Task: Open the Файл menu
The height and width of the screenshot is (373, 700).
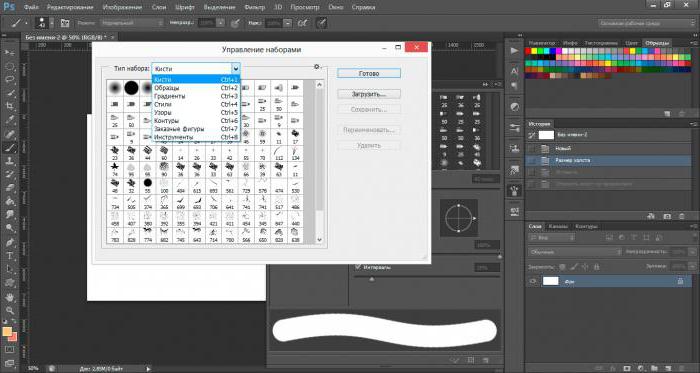Action: 30,7
